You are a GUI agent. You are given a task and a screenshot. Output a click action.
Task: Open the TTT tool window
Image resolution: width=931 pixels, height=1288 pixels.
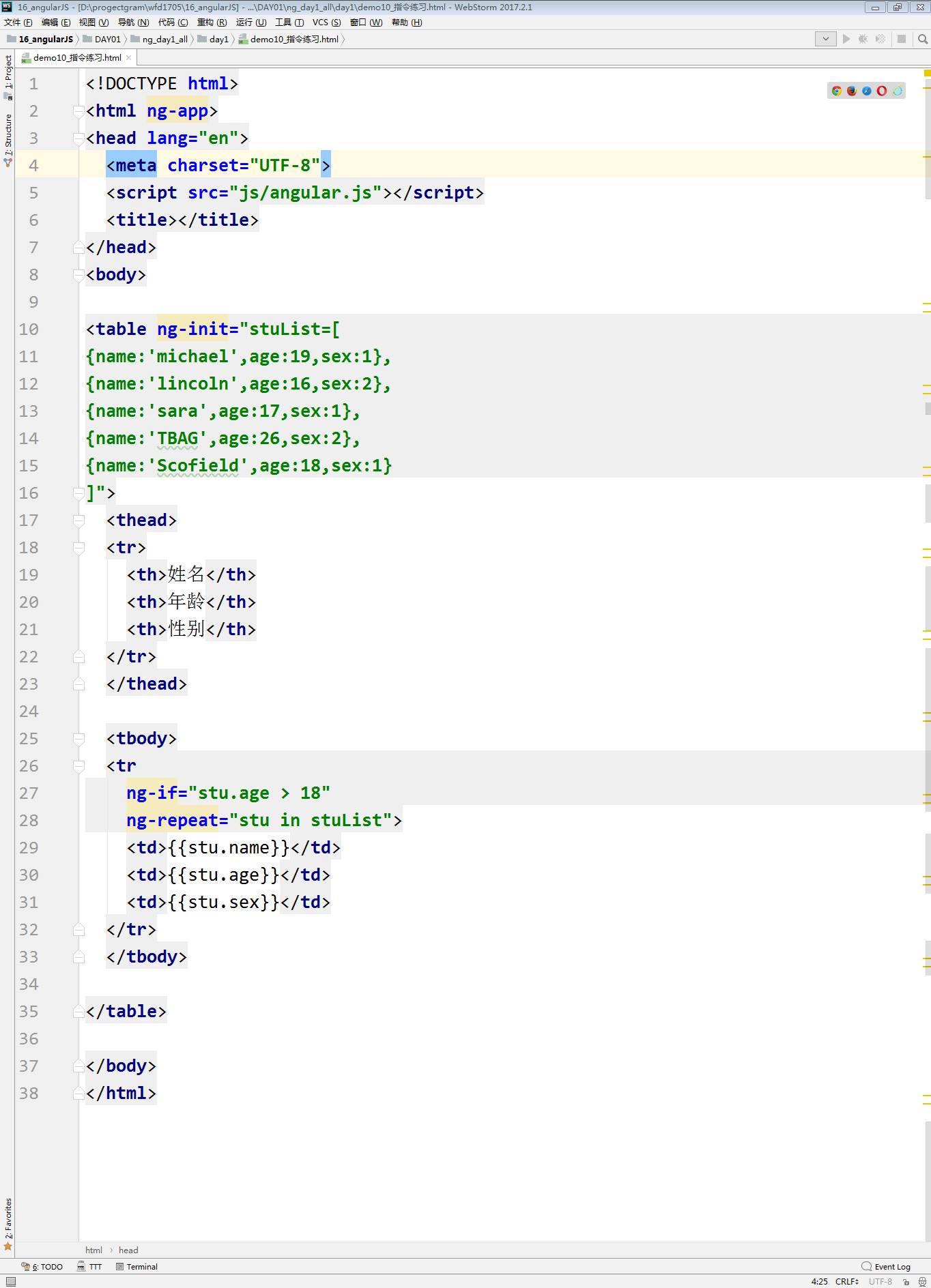[x=89, y=1267]
